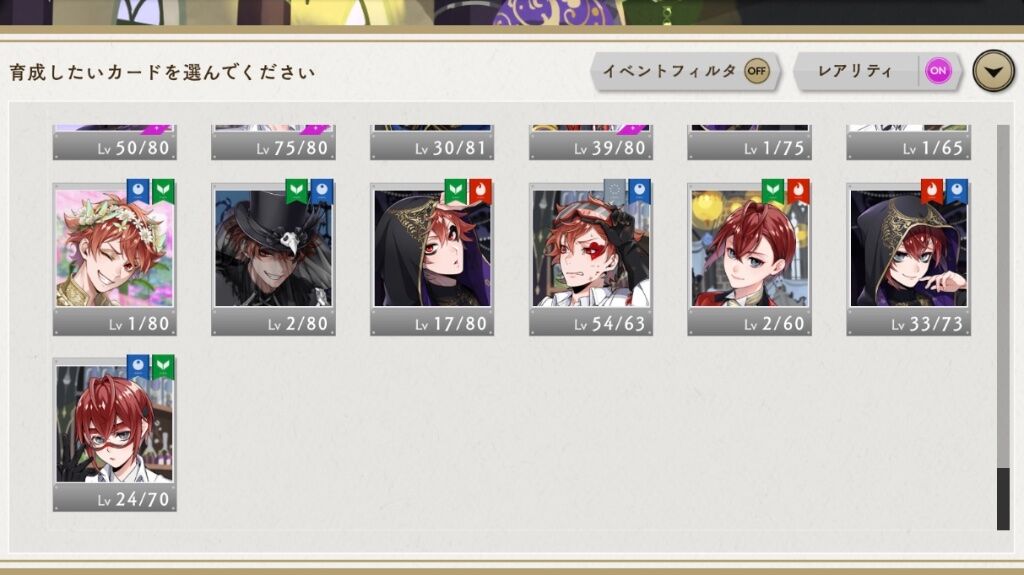
Task: Toggle the レアリティ ON switch
Action: click(938, 71)
